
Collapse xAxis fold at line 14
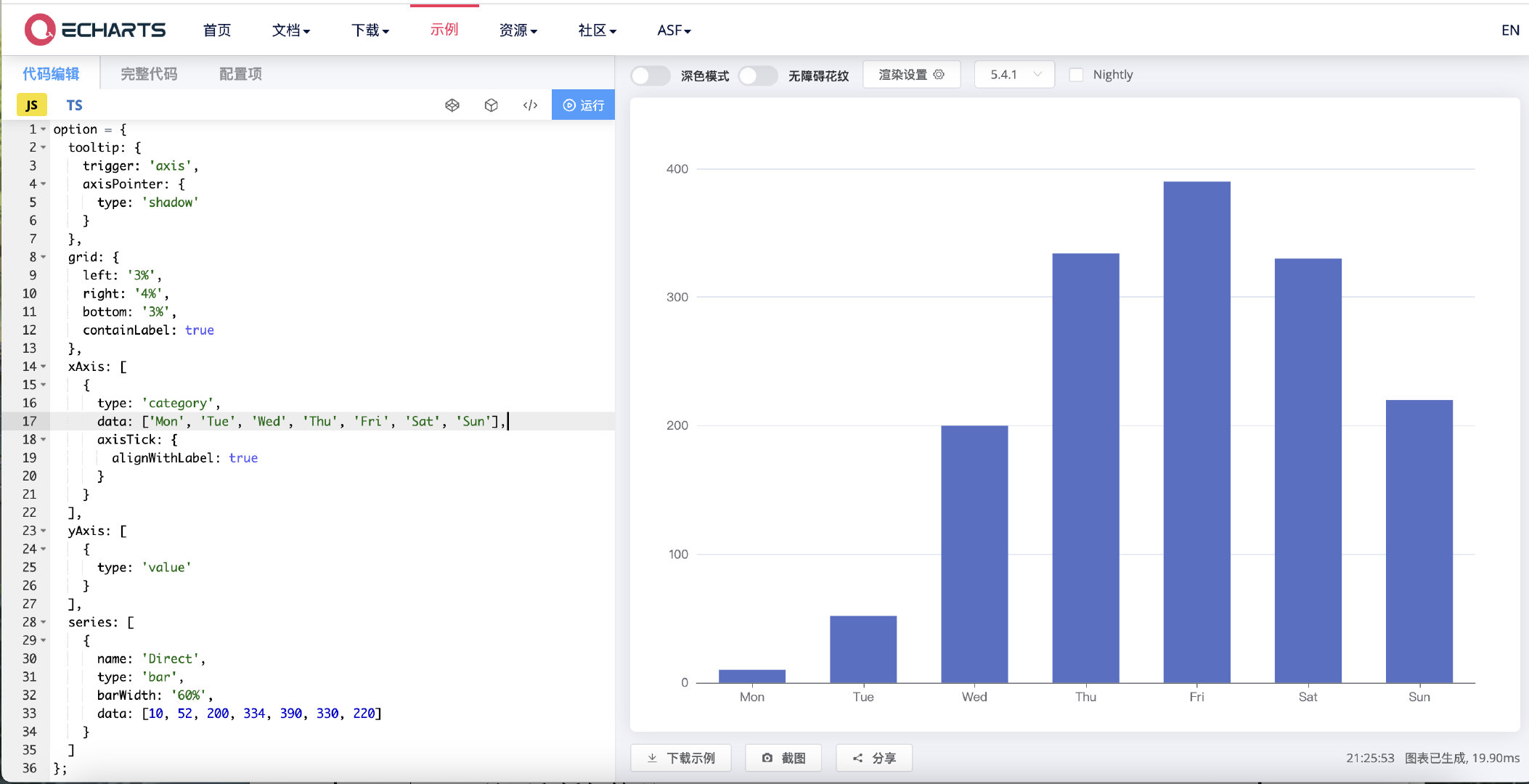(x=44, y=367)
